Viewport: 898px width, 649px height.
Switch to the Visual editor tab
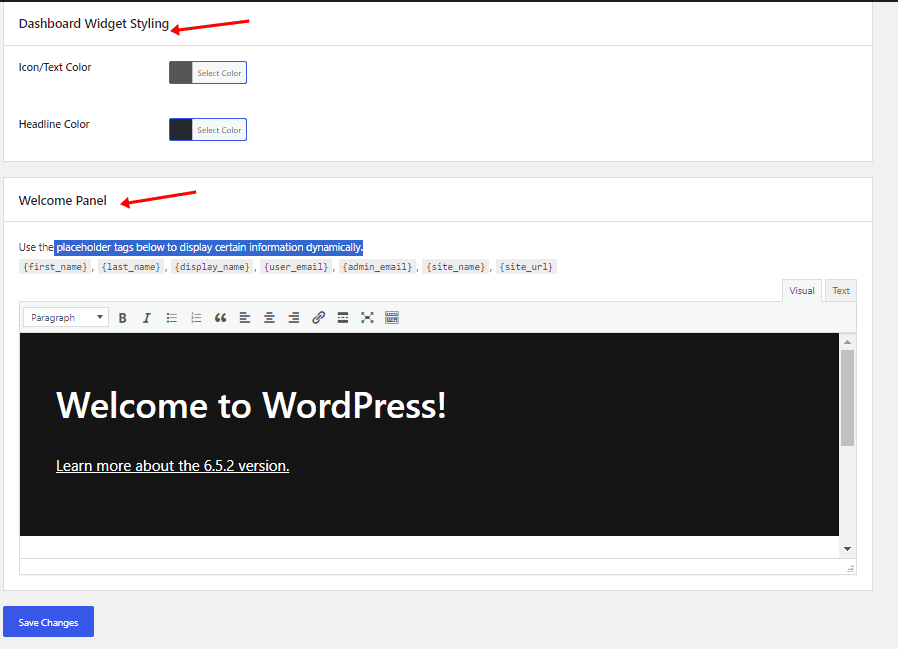tap(802, 290)
